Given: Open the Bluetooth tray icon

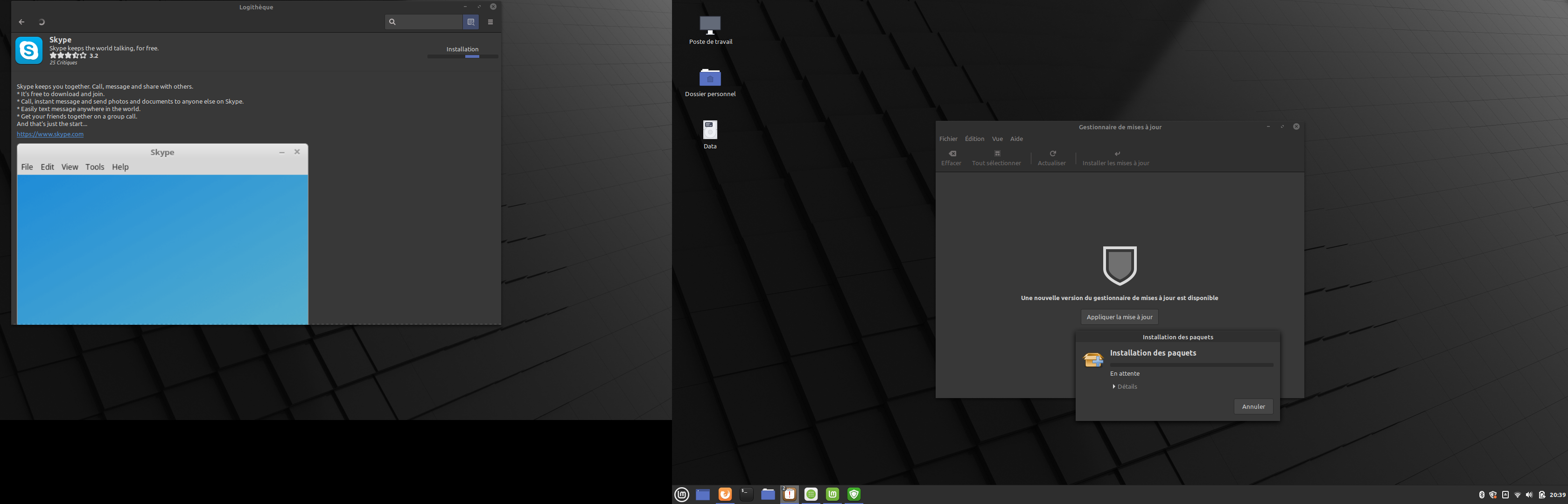Looking at the screenshot, I should coord(1482,495).
